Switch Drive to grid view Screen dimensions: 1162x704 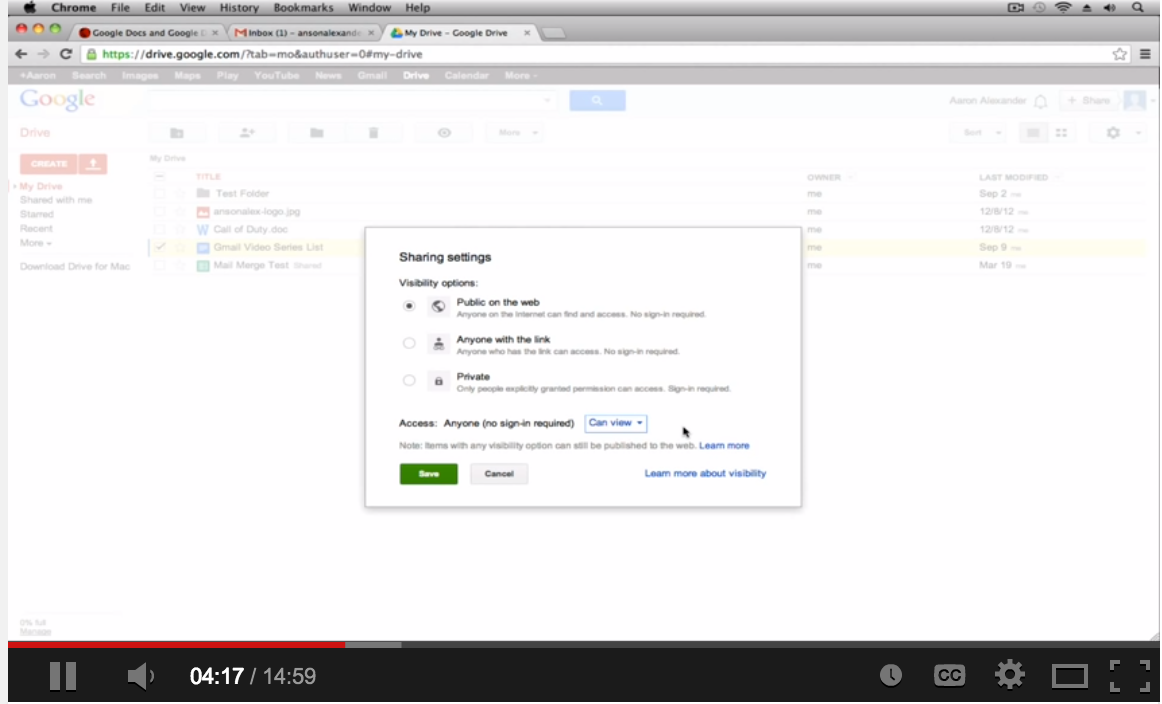[x=1062, y=131]
